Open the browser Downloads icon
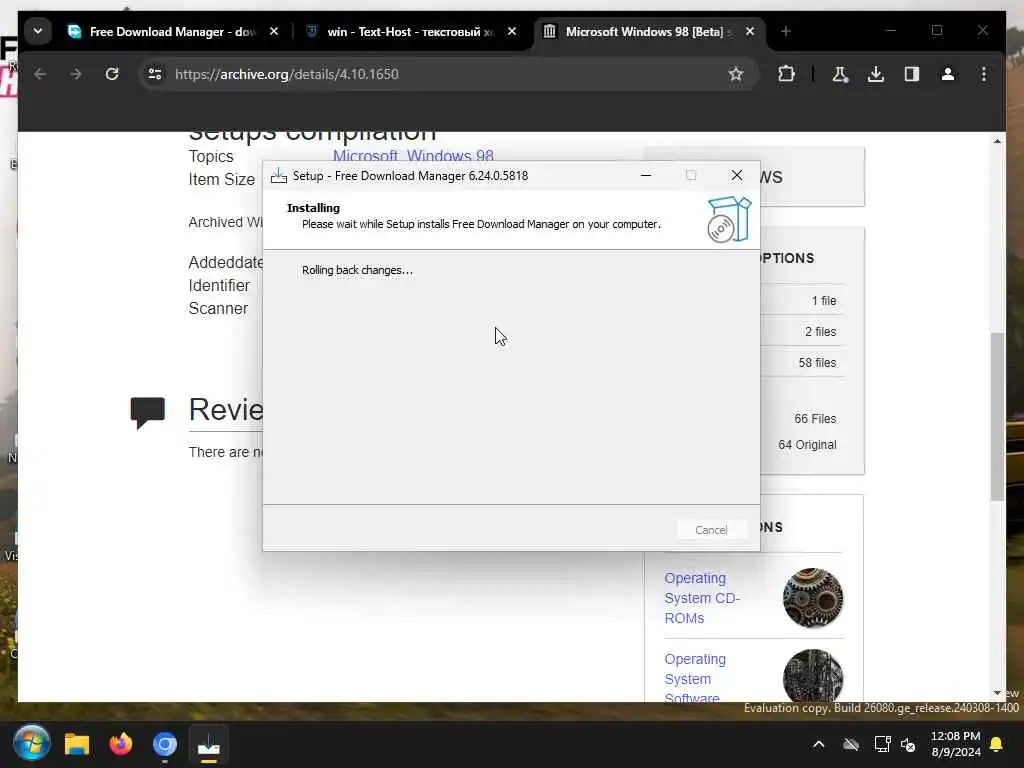The image size is (1024, 768). tap(876, 74)
